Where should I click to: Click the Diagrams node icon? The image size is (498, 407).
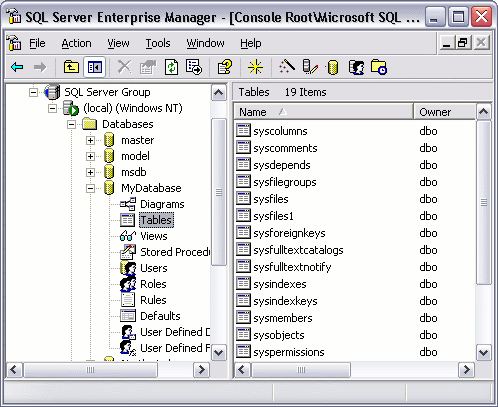pyautogui.click(x=128, y=204)
